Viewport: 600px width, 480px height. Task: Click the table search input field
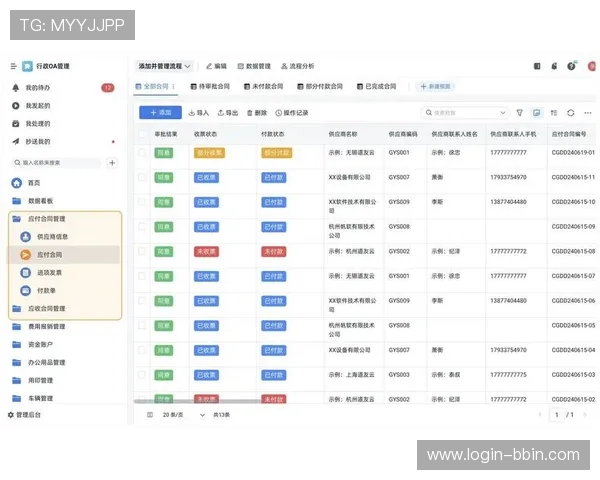[465, 113]
